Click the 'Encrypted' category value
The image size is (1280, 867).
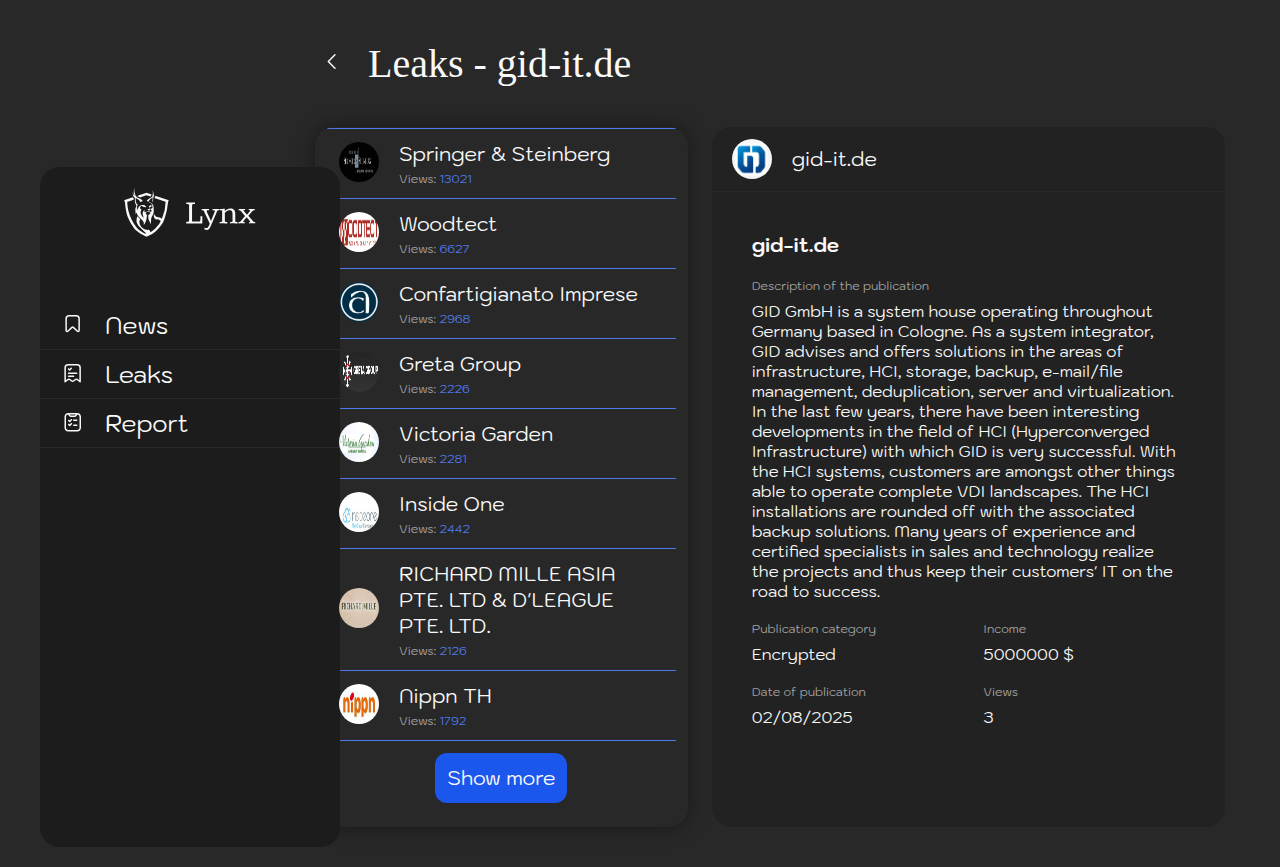click(794, 655)
